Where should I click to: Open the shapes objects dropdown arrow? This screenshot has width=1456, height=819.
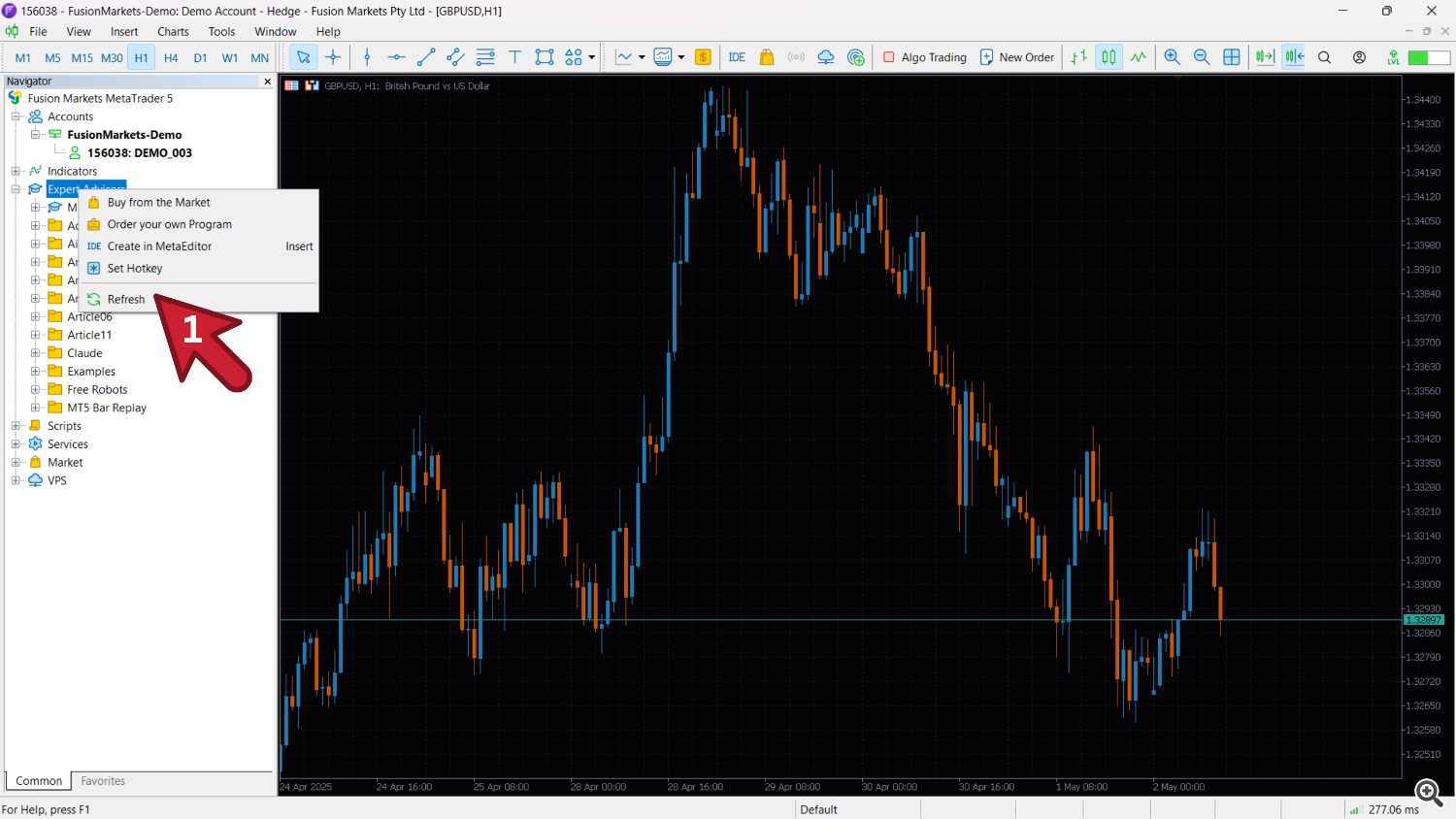coord(591,57)
